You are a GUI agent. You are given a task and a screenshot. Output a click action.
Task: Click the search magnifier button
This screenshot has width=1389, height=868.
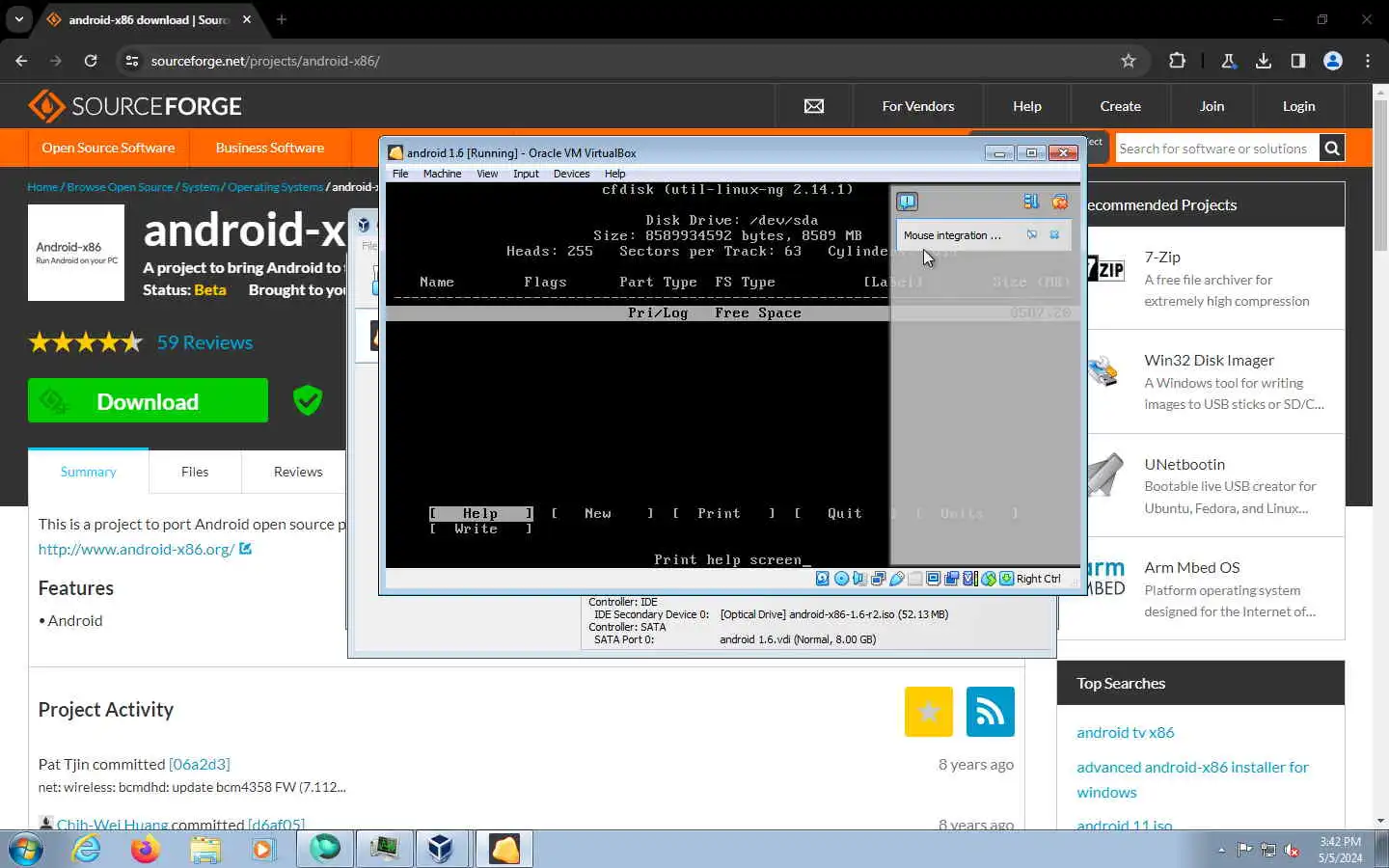click(x=1331, y=149)
